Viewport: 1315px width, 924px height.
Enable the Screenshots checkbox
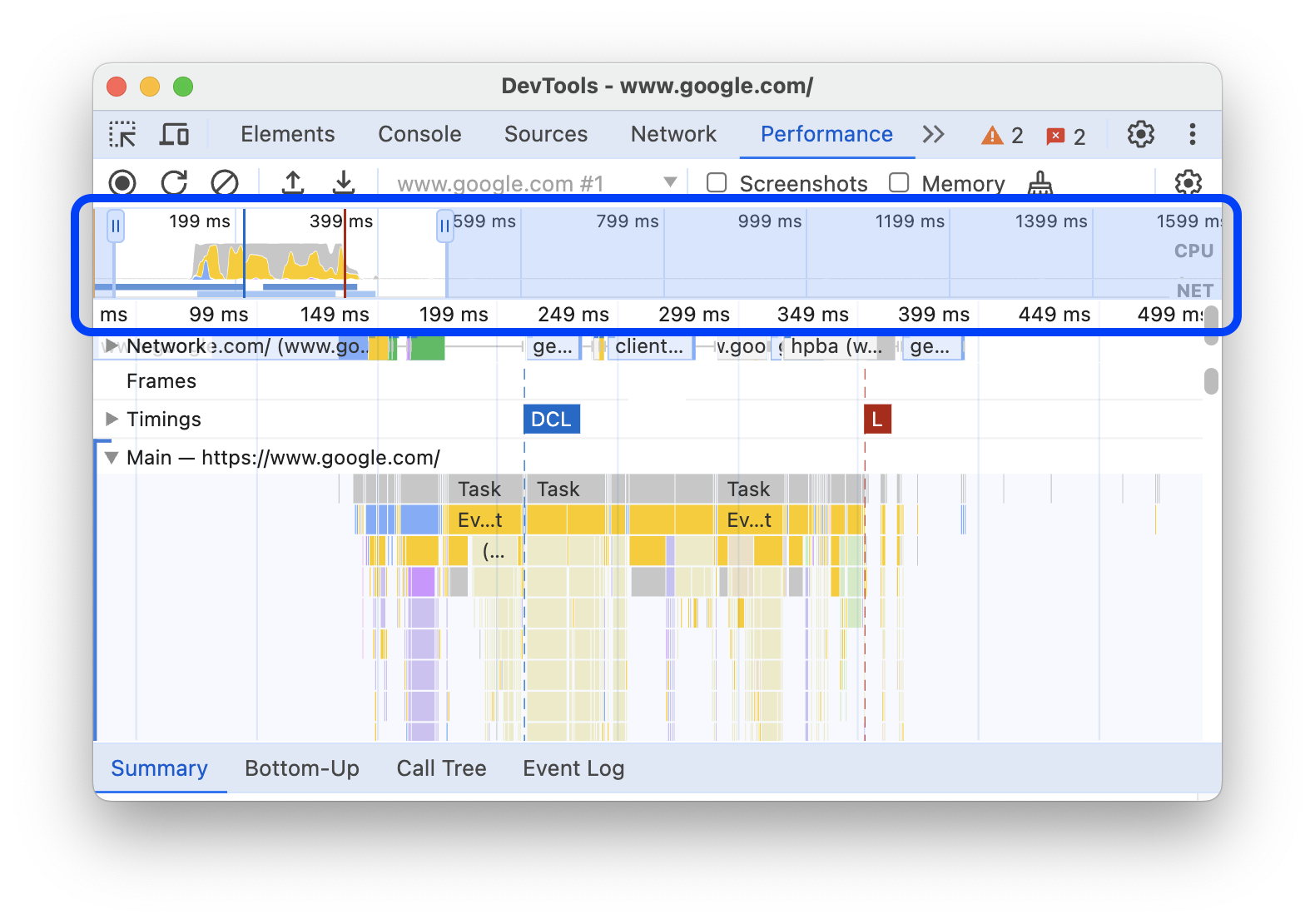(x=717, y=183)
